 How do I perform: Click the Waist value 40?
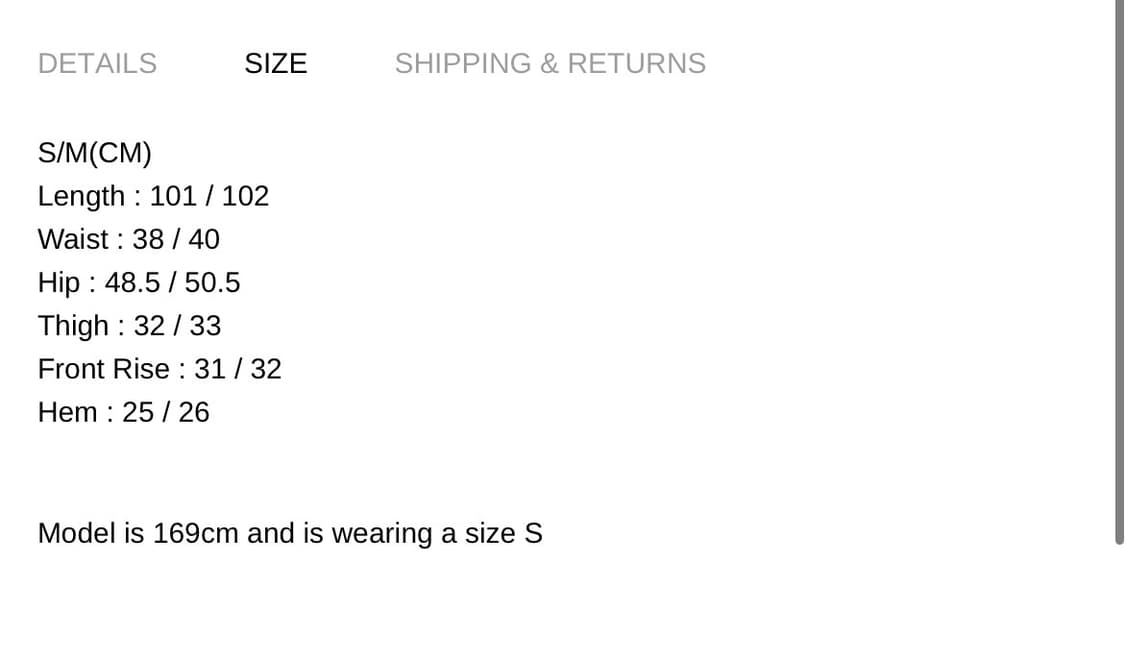coord(204,240)
